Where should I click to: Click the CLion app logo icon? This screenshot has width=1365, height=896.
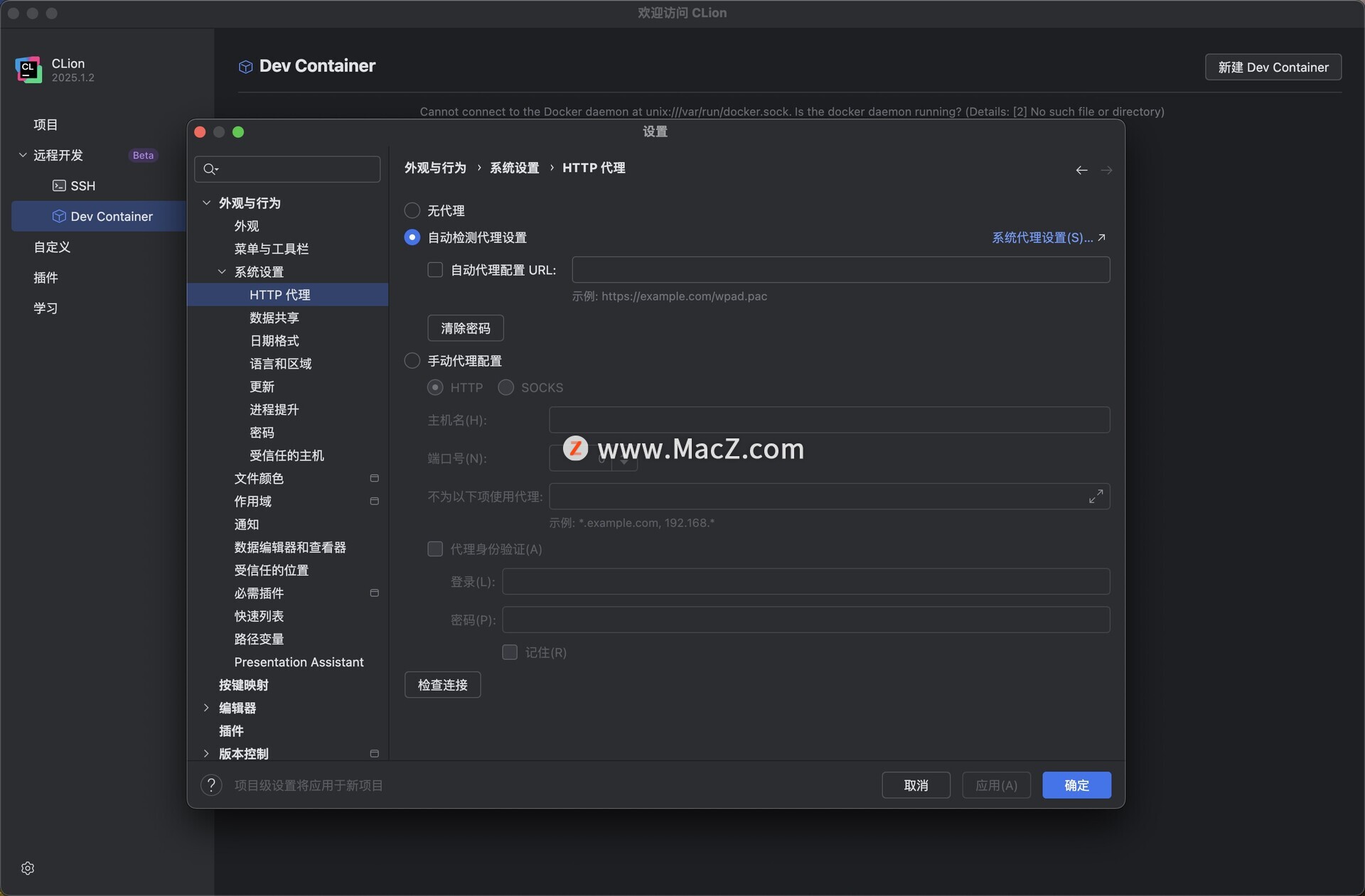click(28, 70)
